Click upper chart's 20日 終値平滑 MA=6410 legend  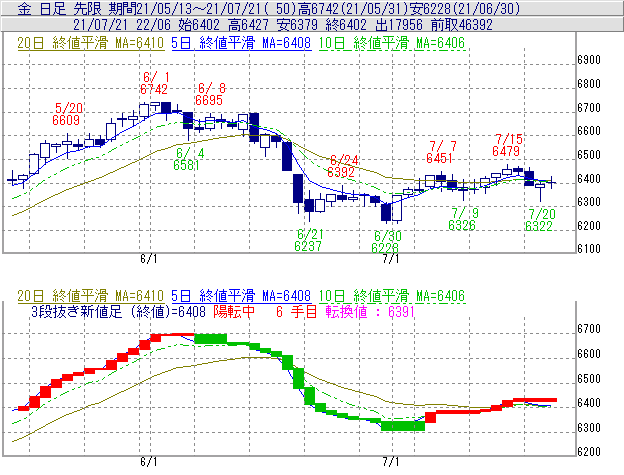(91, 43)
